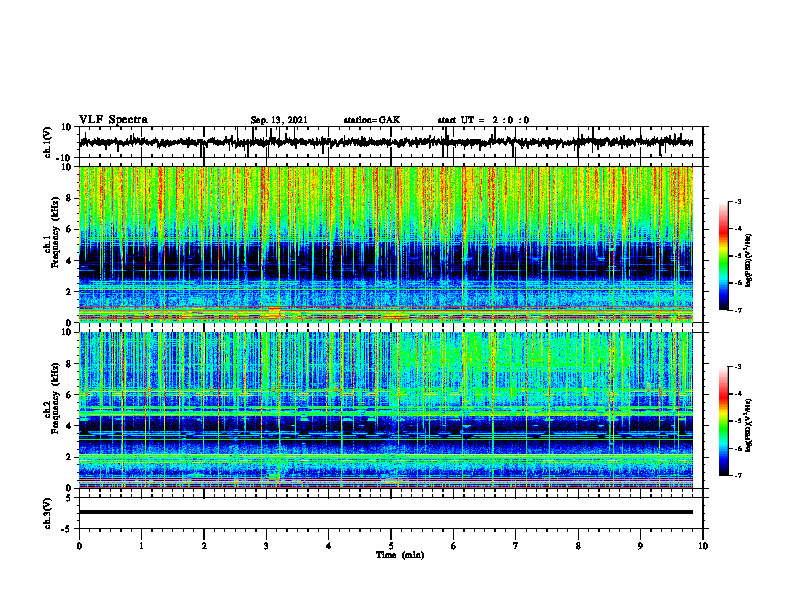This screenshot has width=792, height=612.
Task: Click the "Time (min)" axis title
Action: click(400, 555)
